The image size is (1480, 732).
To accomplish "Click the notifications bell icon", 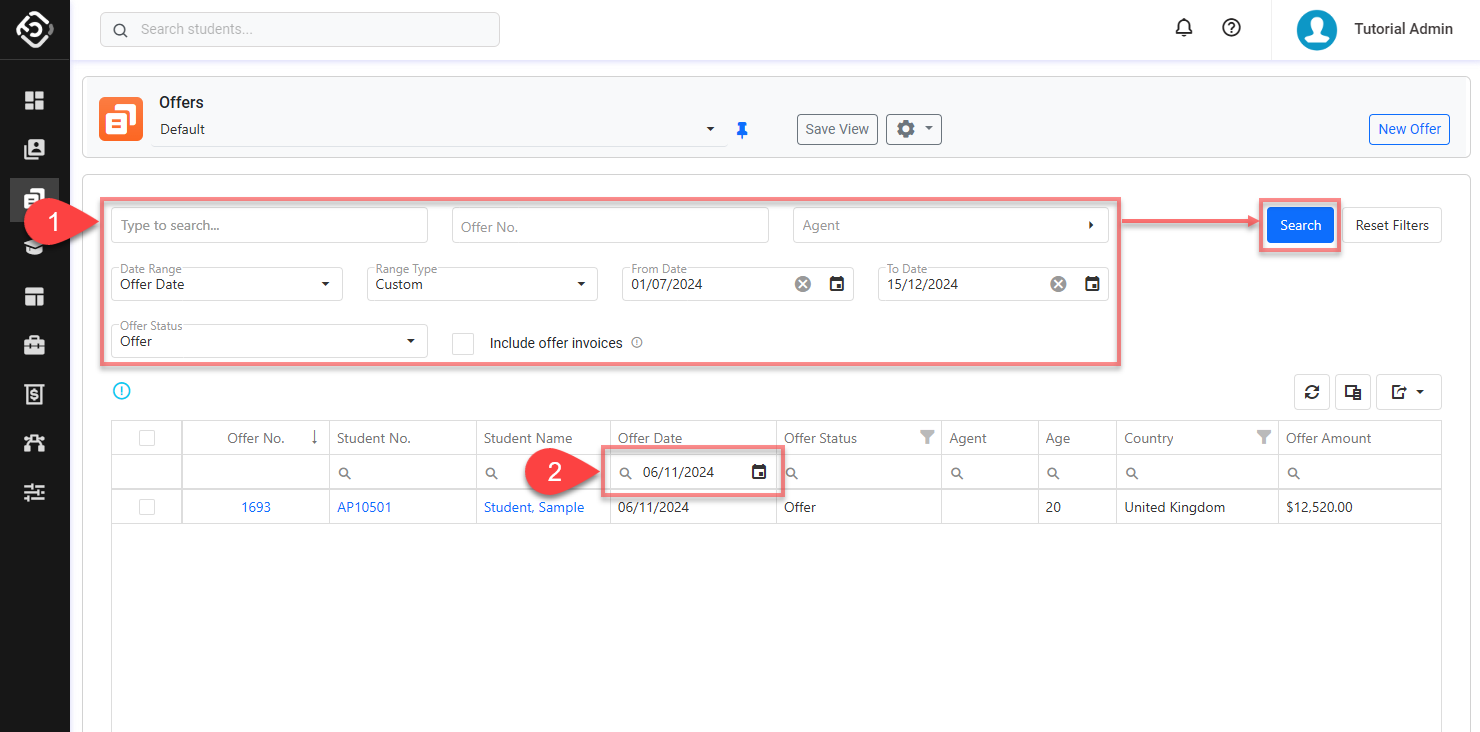I will (x=1184, y=29).
